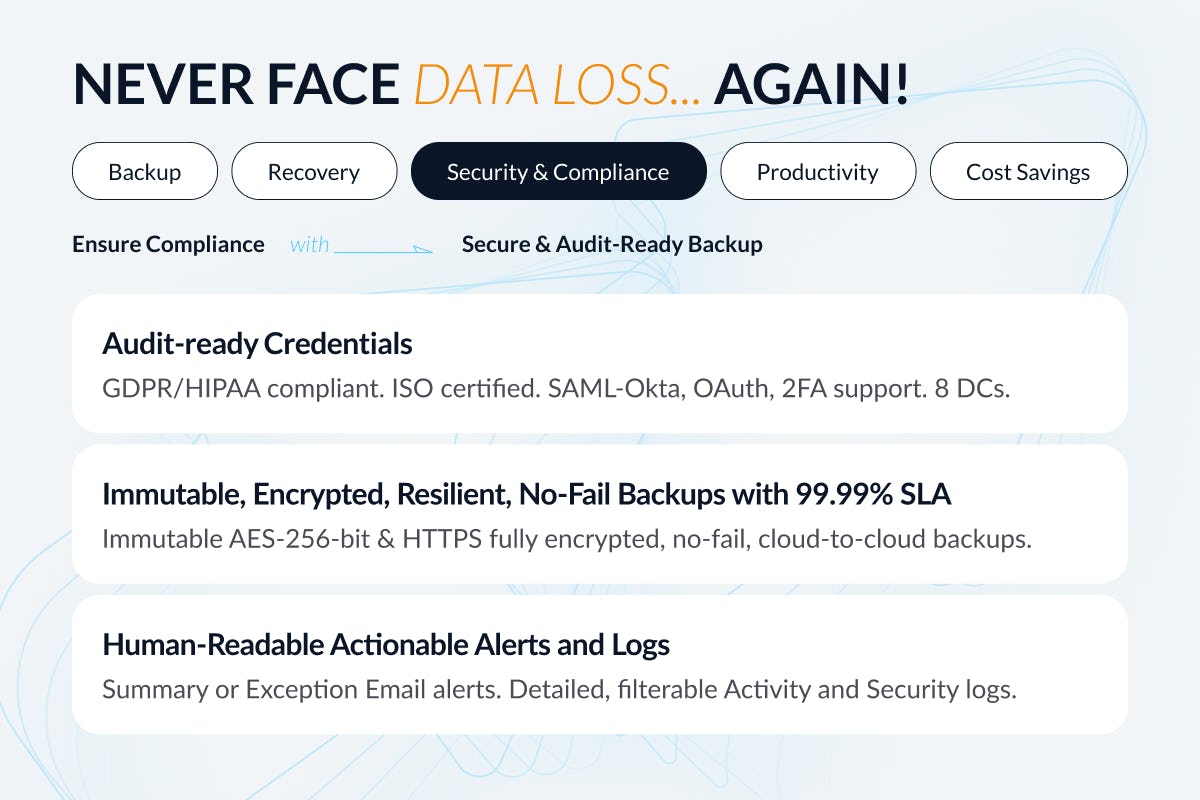Open the Backup tab

[x=145, y=171]
